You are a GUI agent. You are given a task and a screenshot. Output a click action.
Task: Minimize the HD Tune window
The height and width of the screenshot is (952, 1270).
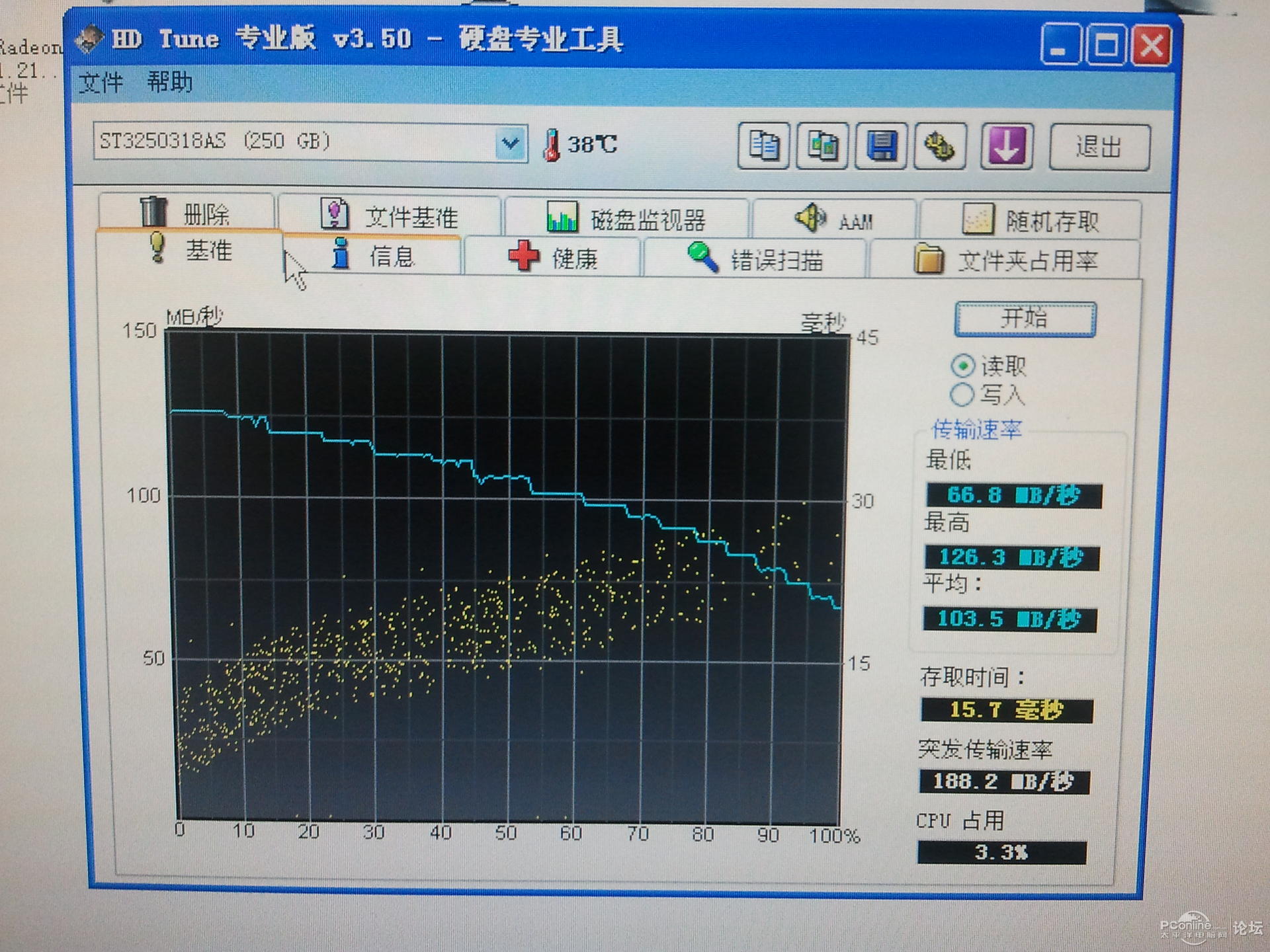click(1060, 45)
